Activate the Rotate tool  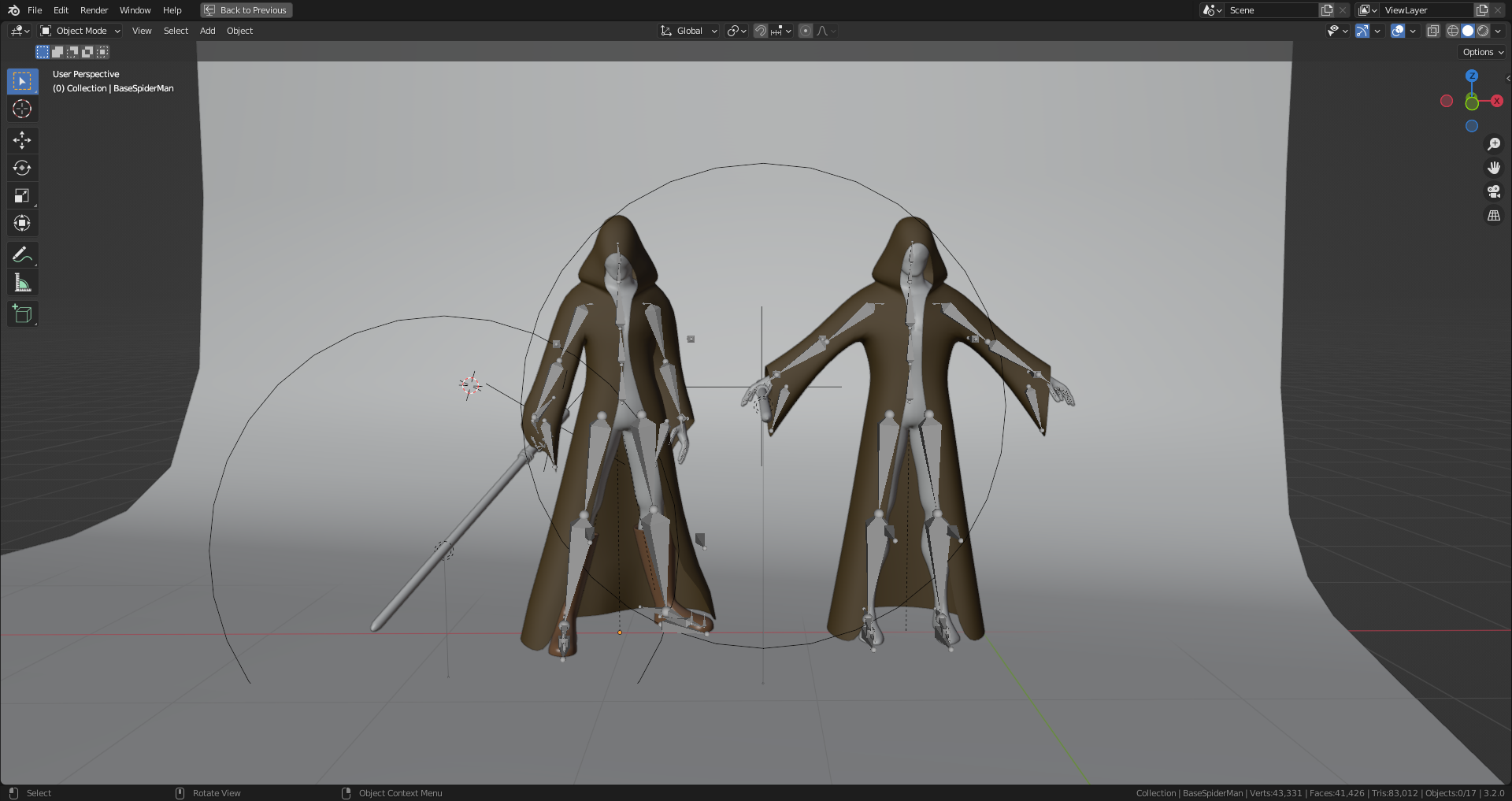(x=22, y=168)
